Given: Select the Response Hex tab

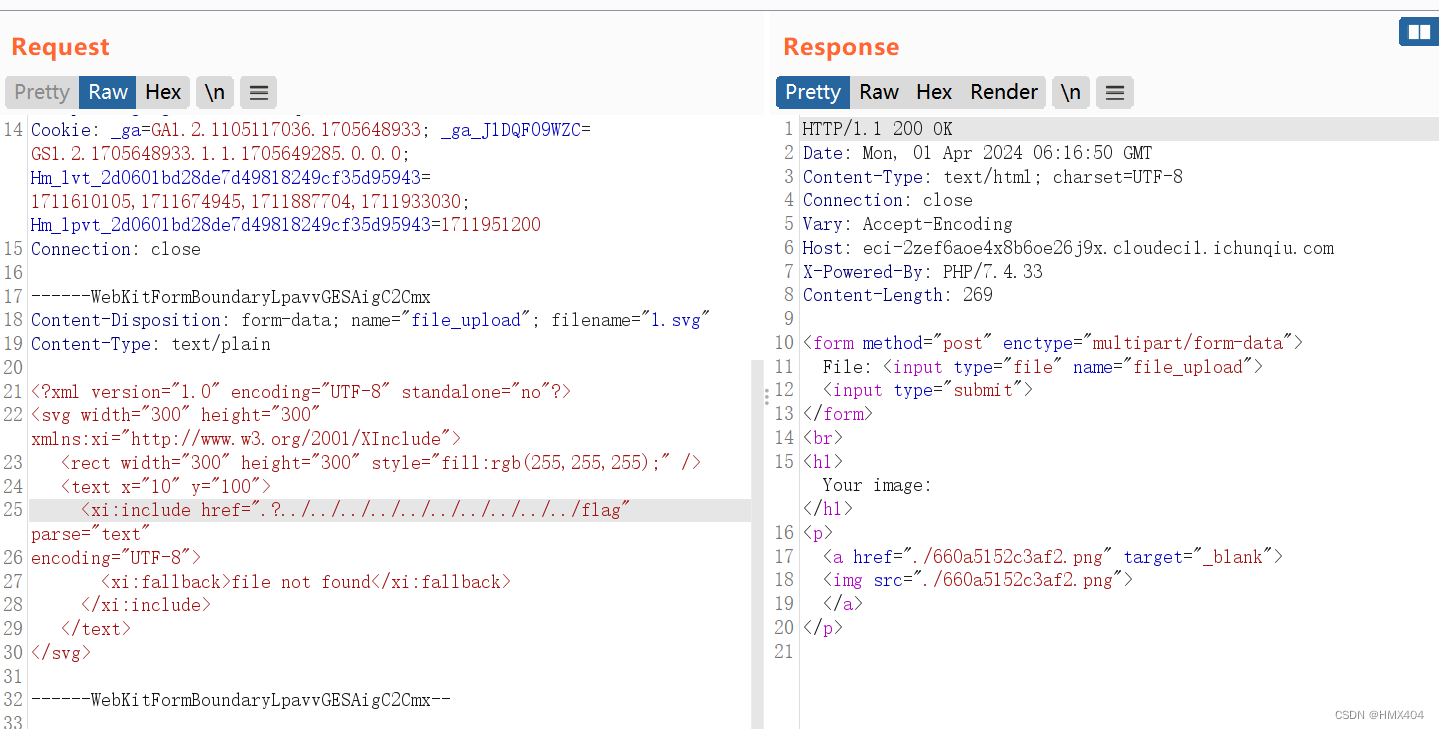Looking at the screenshot, I should [934, 92].
